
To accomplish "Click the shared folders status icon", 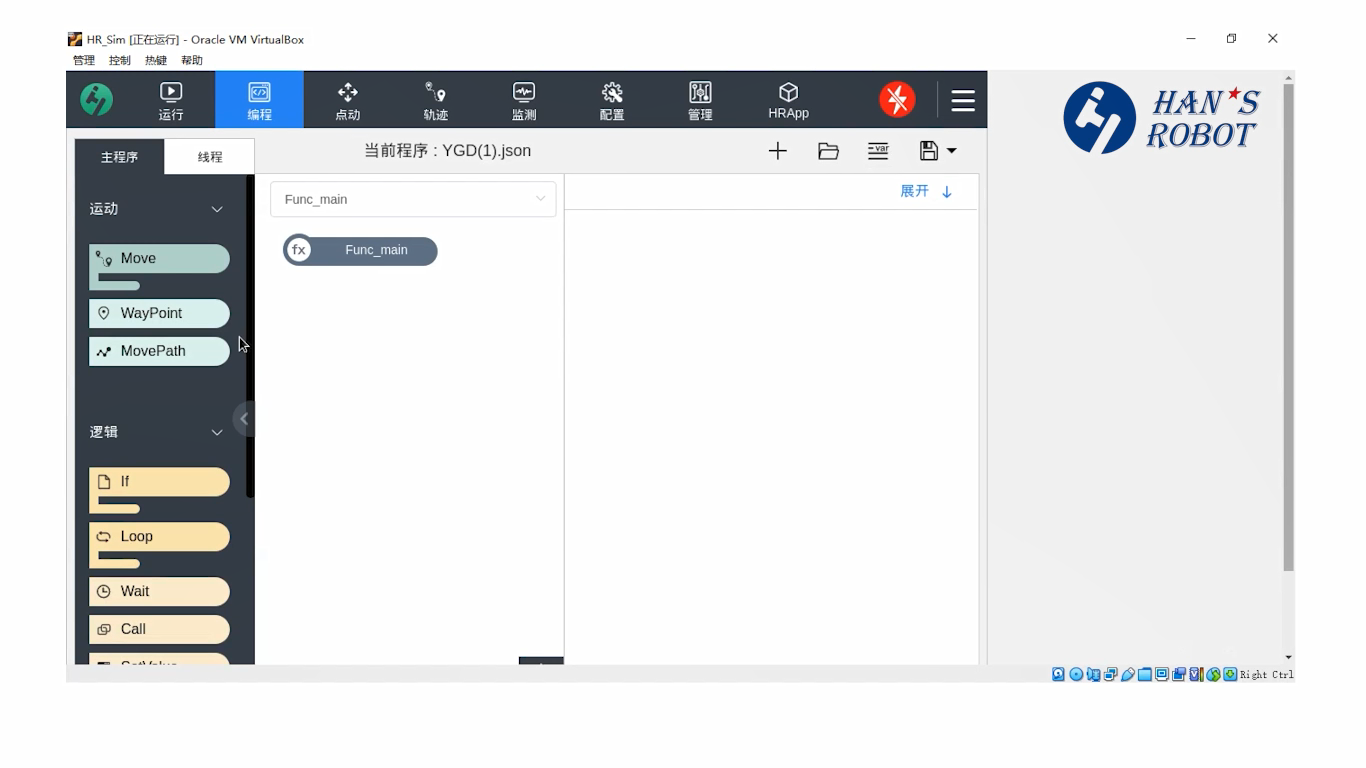I will (x=1144, y=674).
